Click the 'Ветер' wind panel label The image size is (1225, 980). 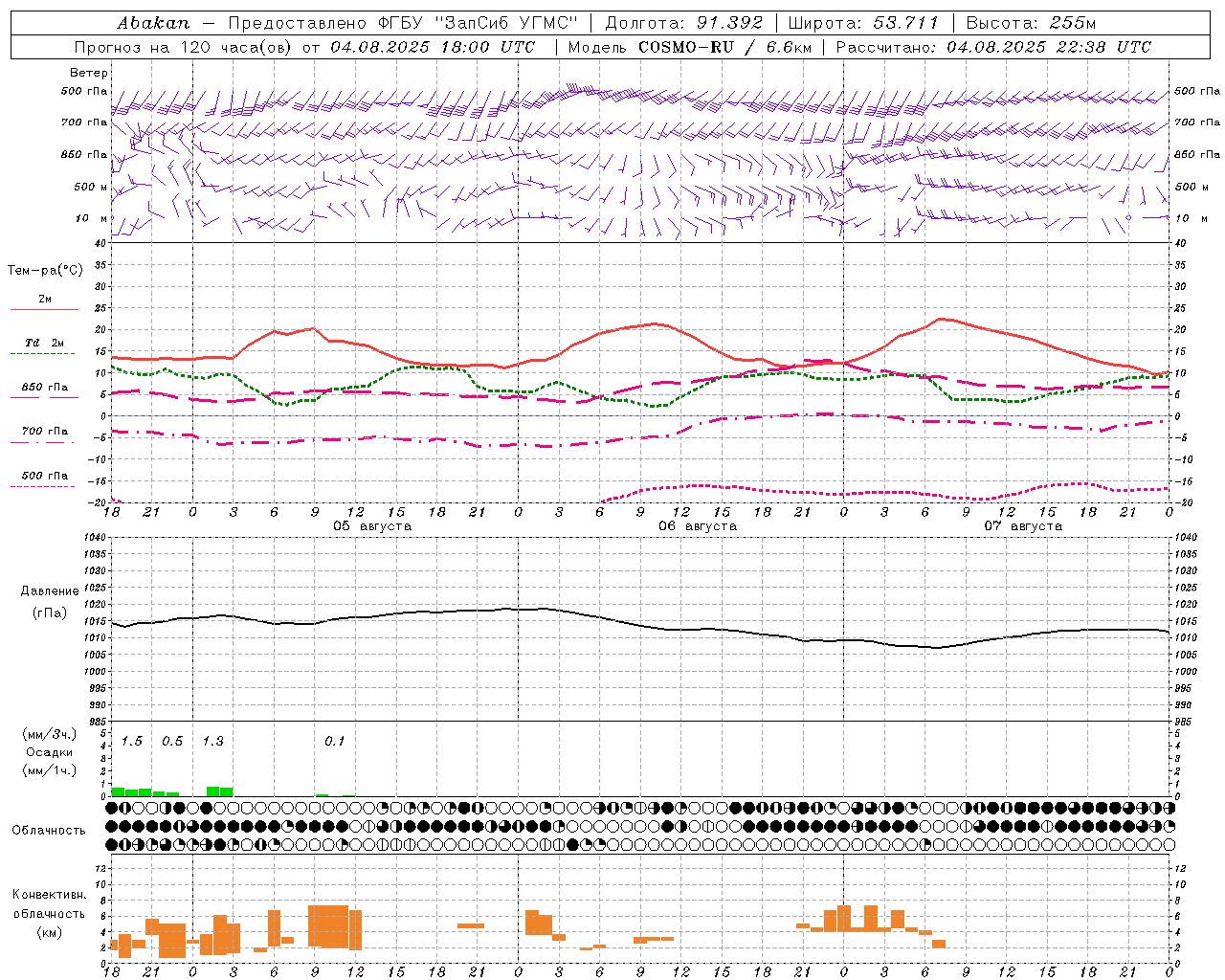tap(89, 73)
